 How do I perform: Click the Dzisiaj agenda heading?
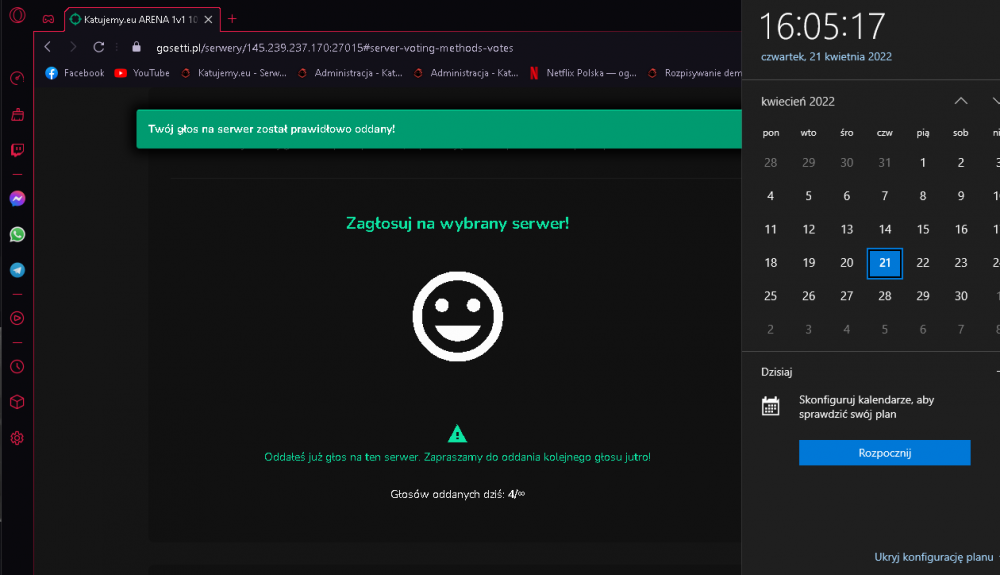(777, 372)
